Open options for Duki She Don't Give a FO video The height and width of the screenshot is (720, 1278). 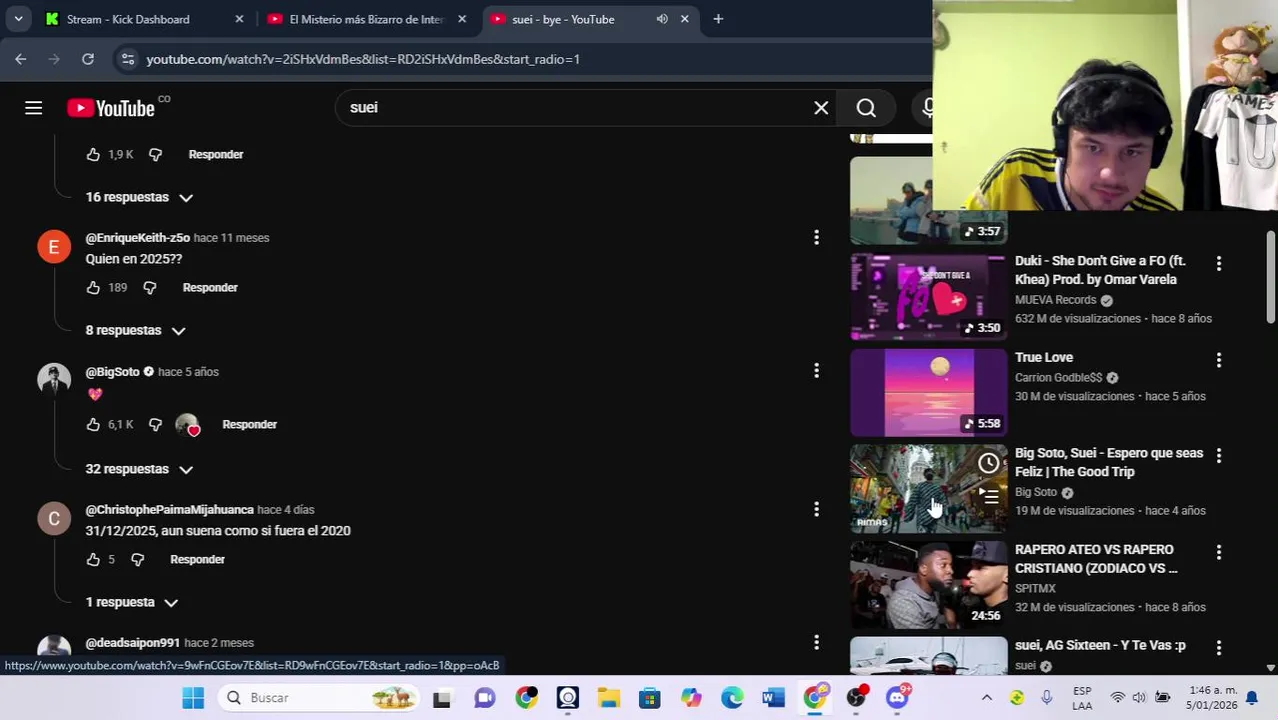(1218, 263)
